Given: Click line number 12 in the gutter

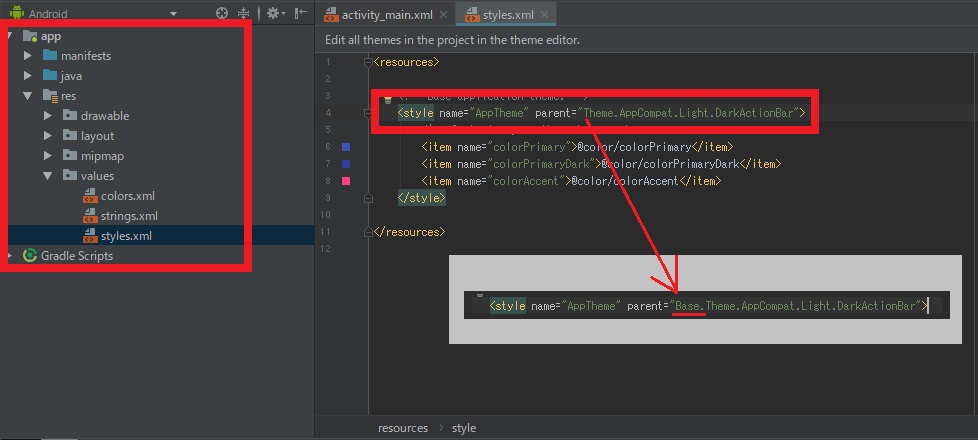Looking at the screenshot, I should pyautogui.click(x=327, y=249).
